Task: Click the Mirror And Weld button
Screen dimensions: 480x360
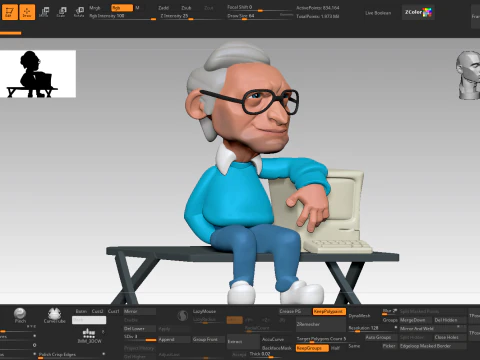Action: (x=433, y=329)
